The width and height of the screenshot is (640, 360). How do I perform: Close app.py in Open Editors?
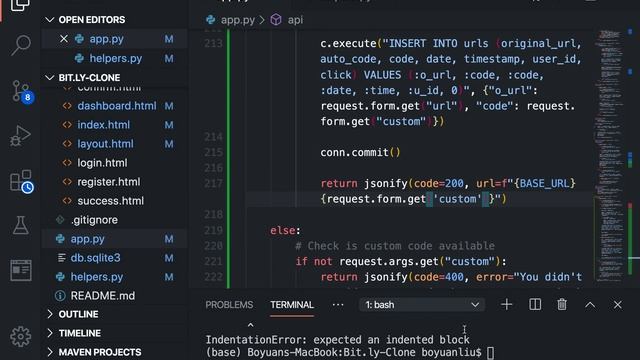(64, 39)
